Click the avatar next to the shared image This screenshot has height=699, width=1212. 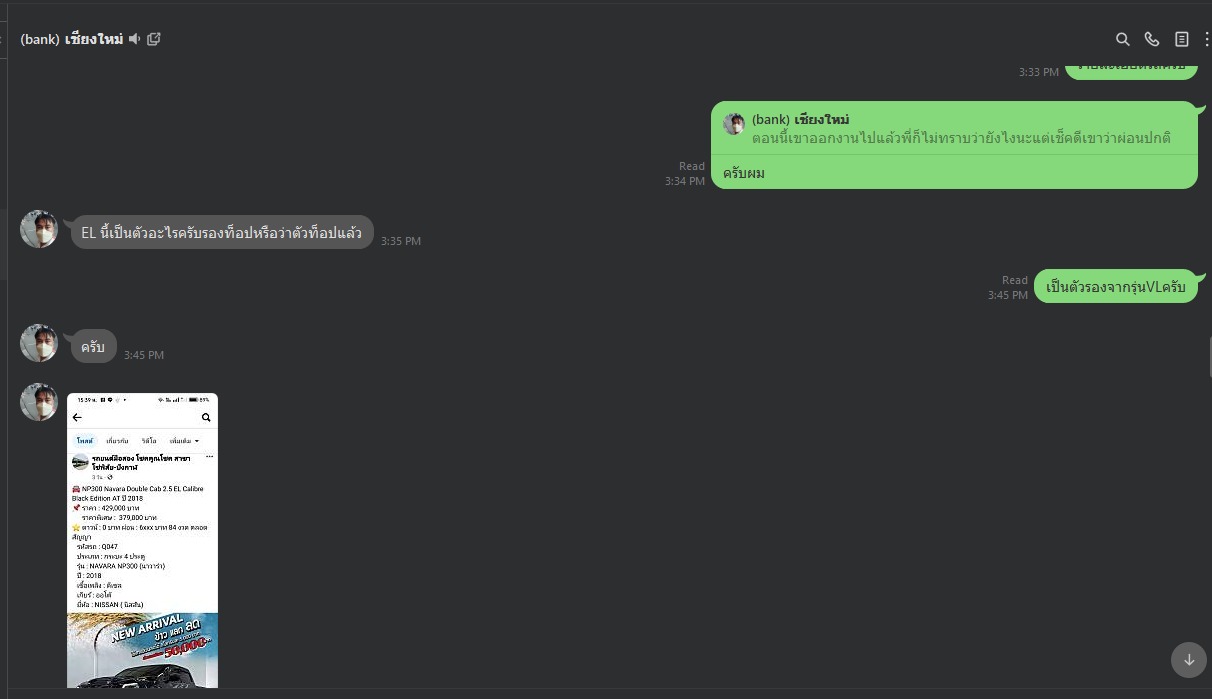click(x=39, y=402)
